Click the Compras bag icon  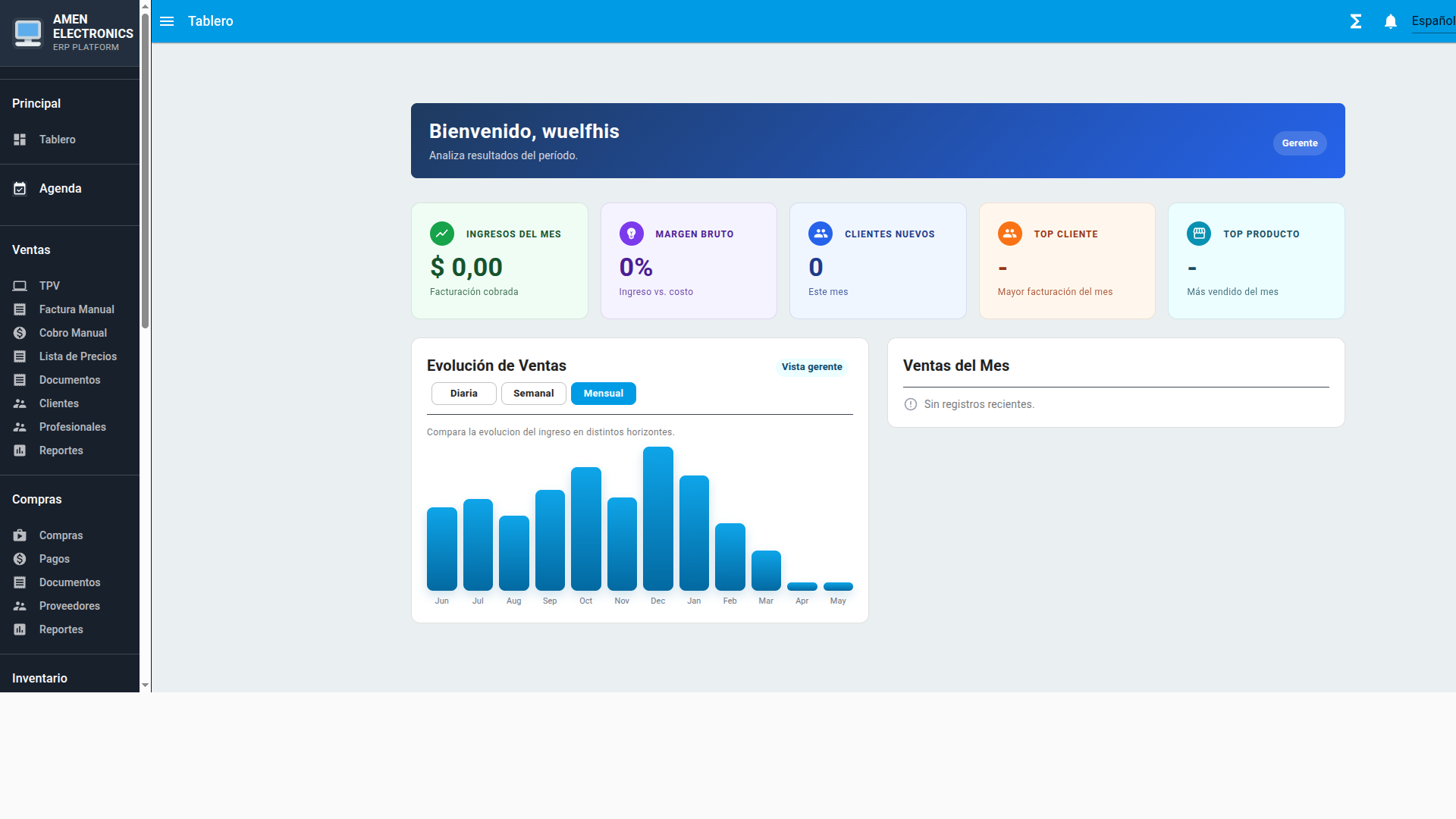[20, 535]
